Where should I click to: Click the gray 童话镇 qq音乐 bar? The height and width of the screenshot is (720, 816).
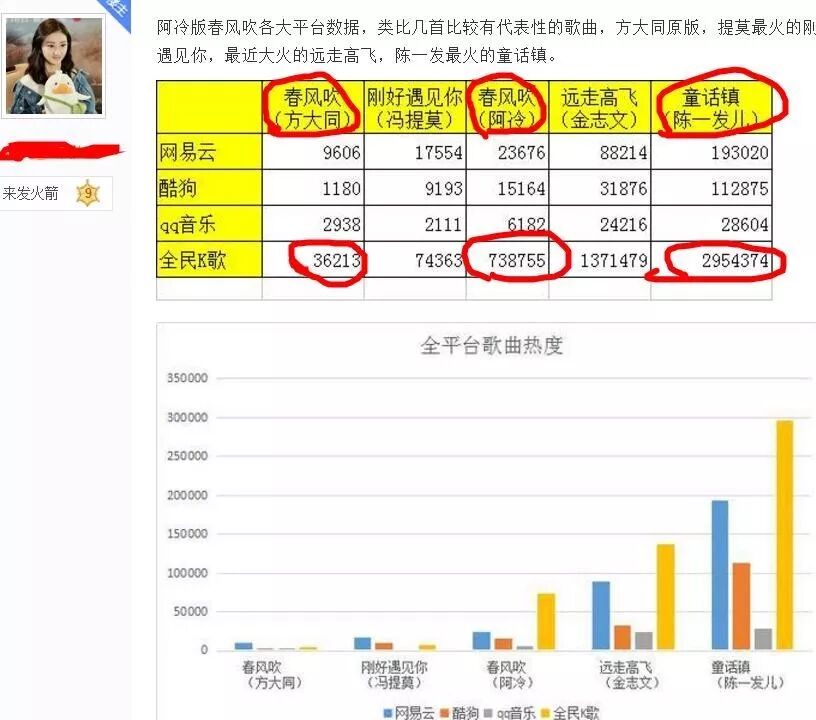pyautogui.click(x=763, y=639)
